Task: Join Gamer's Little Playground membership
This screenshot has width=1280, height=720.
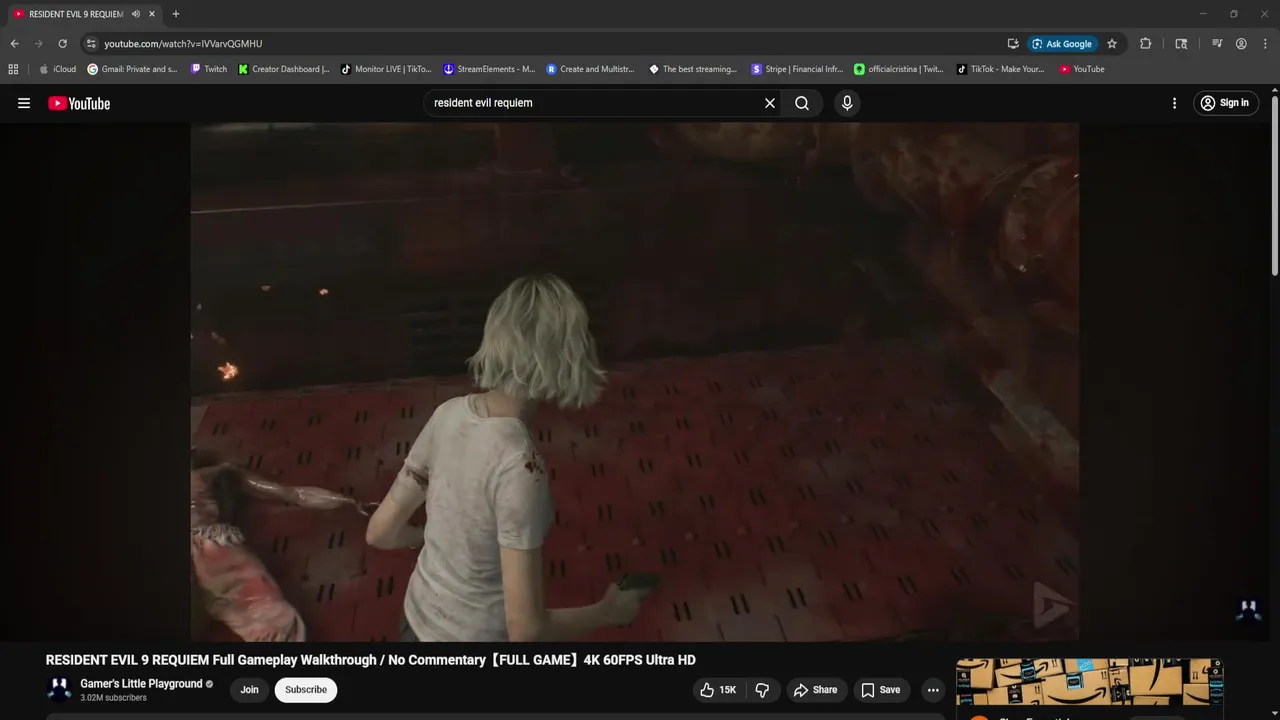Action: (249, 690)
